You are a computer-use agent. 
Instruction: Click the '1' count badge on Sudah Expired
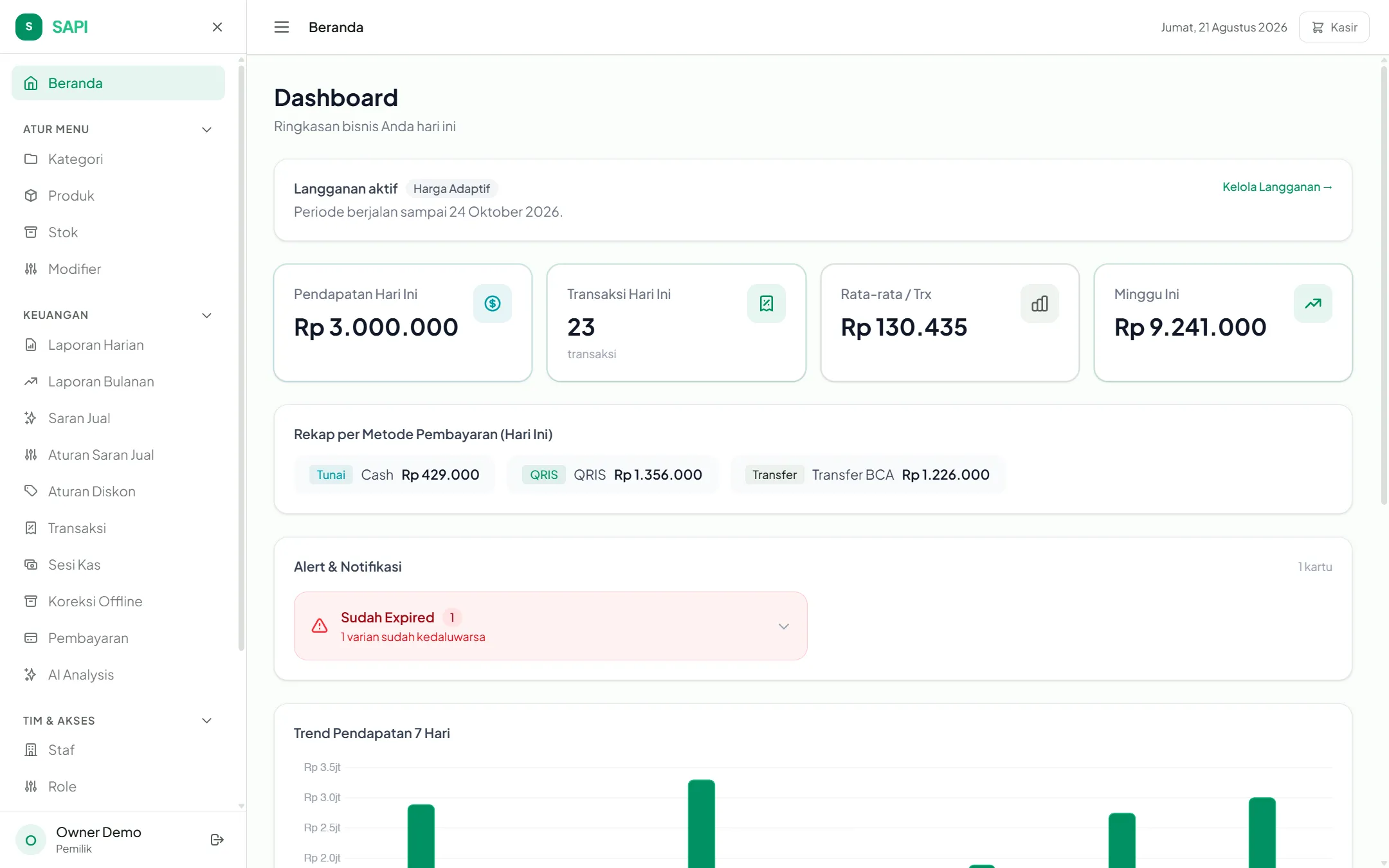pyautogui.click(x=452, y=617)
